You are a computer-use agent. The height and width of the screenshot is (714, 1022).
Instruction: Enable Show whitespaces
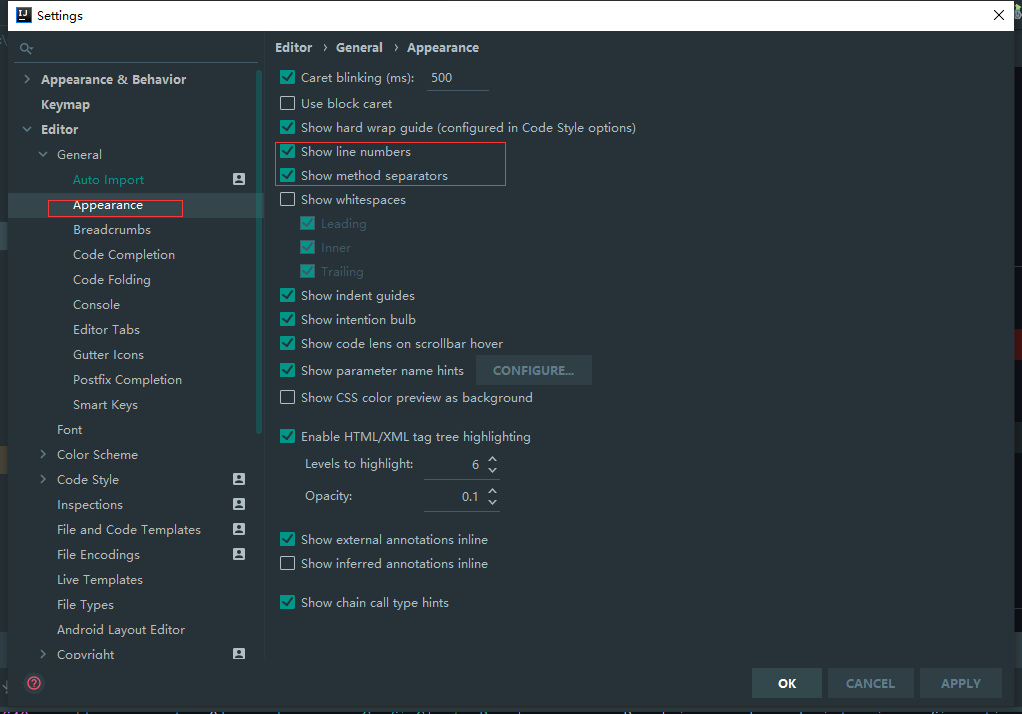pyautogui.click(x=287, y=200)
